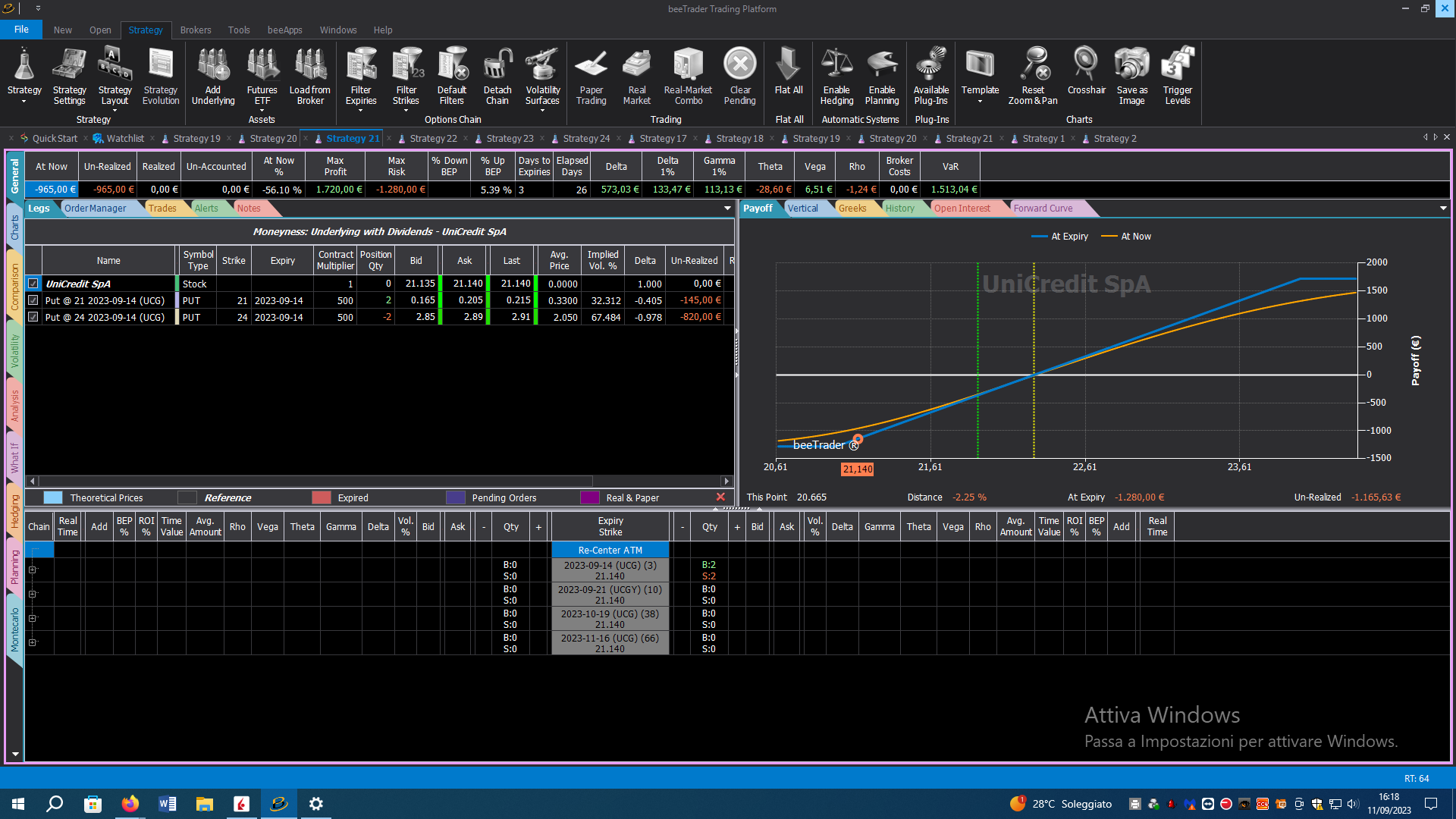This screenshot has height=819, width=1456.
Task: Click Reset Zoom & Pan icon
Action: tap(1033, 76)
